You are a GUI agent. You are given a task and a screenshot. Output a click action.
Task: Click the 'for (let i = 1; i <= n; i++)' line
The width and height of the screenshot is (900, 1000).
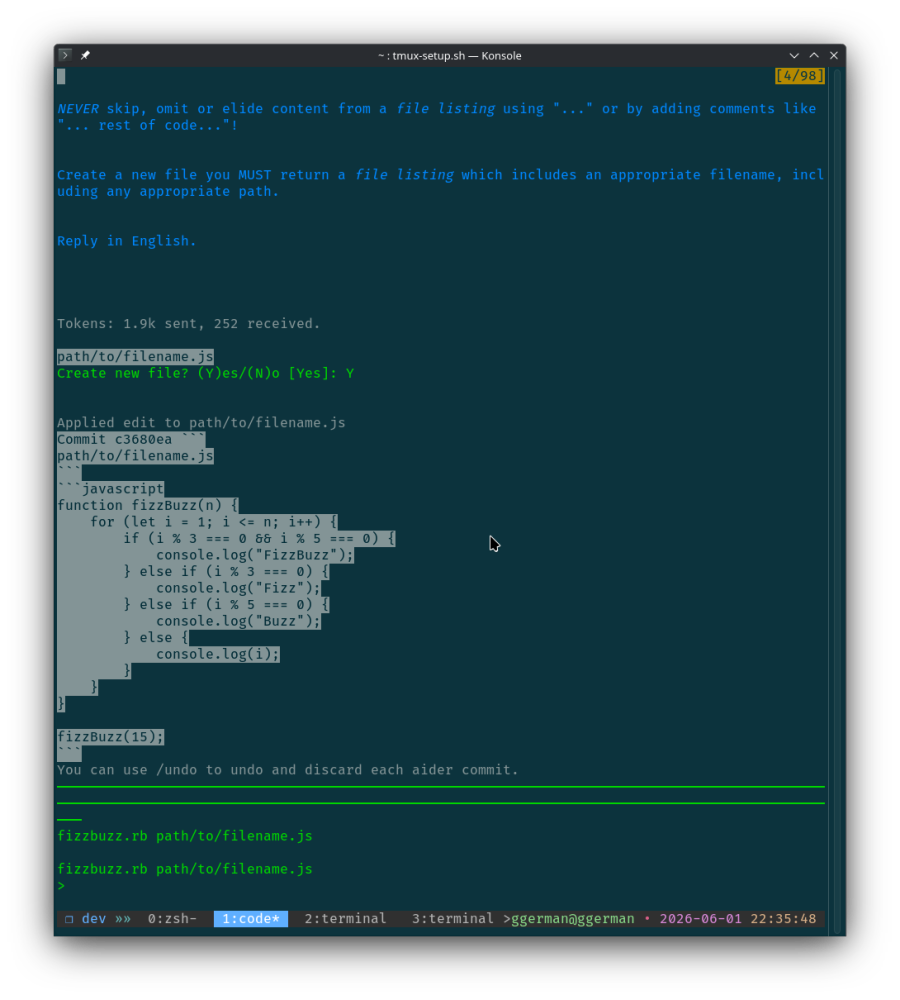[214, 522]
